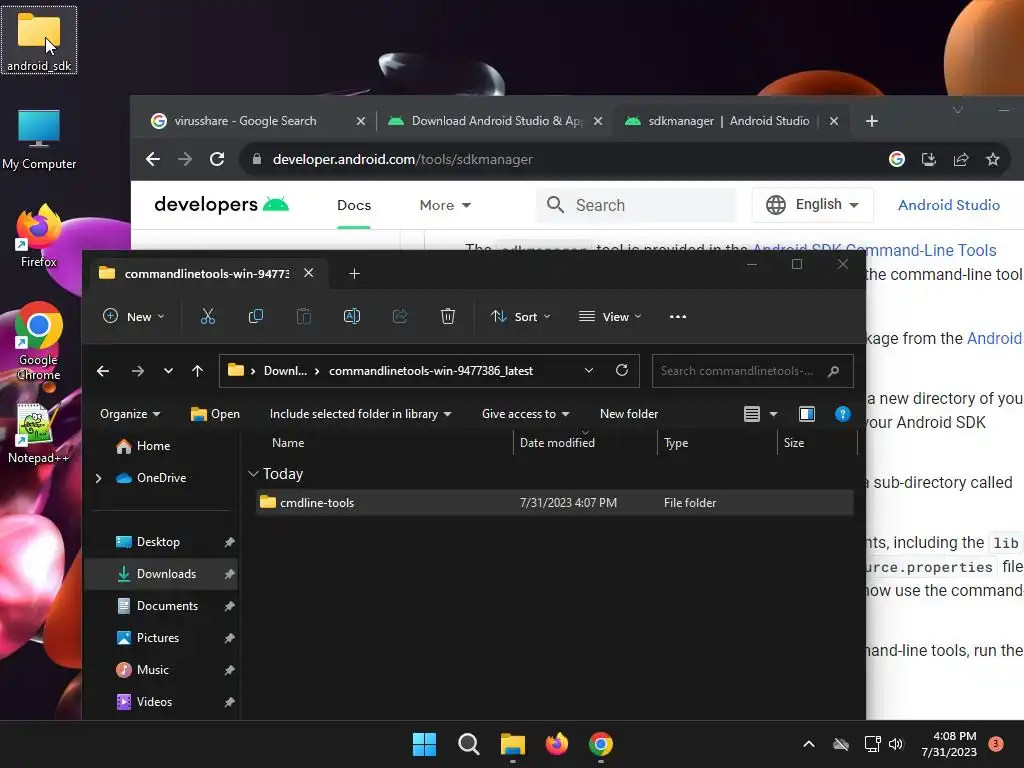This screenshot has height=768, width=1024.
Task: Select Downloads in navigation pane
Action: pos(161,574)
